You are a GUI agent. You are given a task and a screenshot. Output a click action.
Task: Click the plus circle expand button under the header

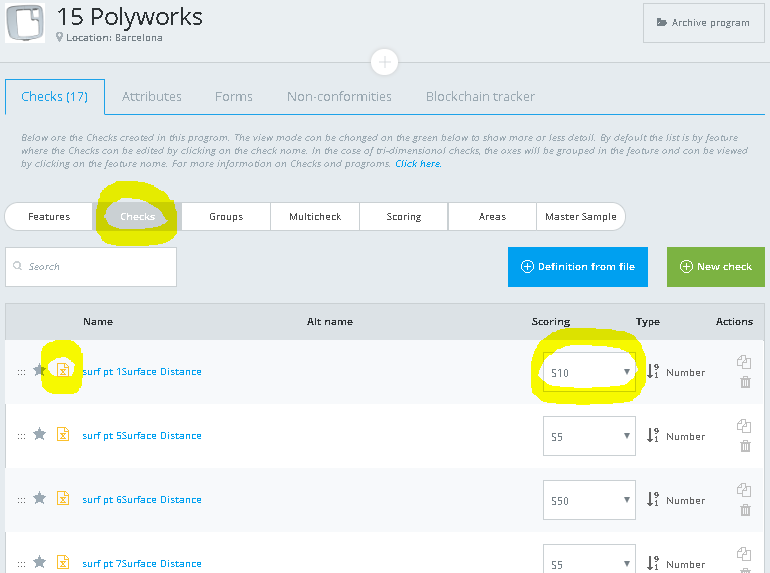click(385, 62)
